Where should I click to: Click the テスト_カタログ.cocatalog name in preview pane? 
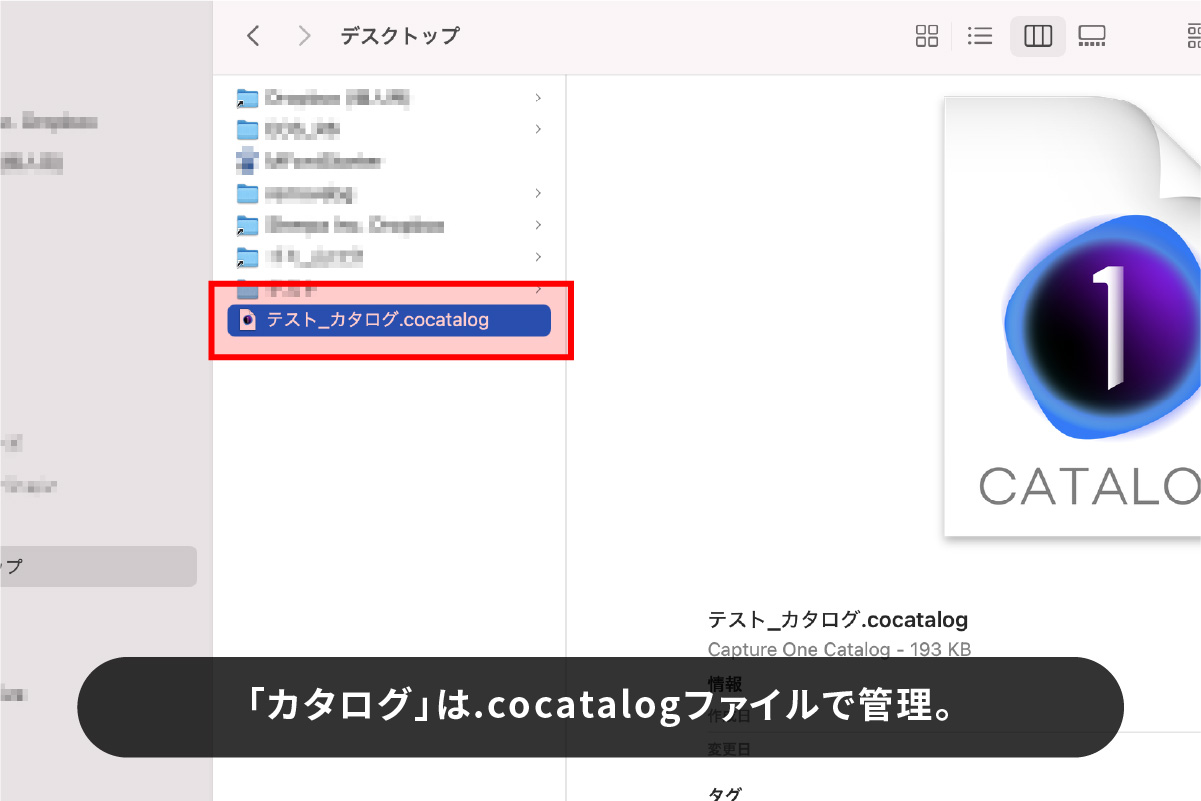[838, 620]
